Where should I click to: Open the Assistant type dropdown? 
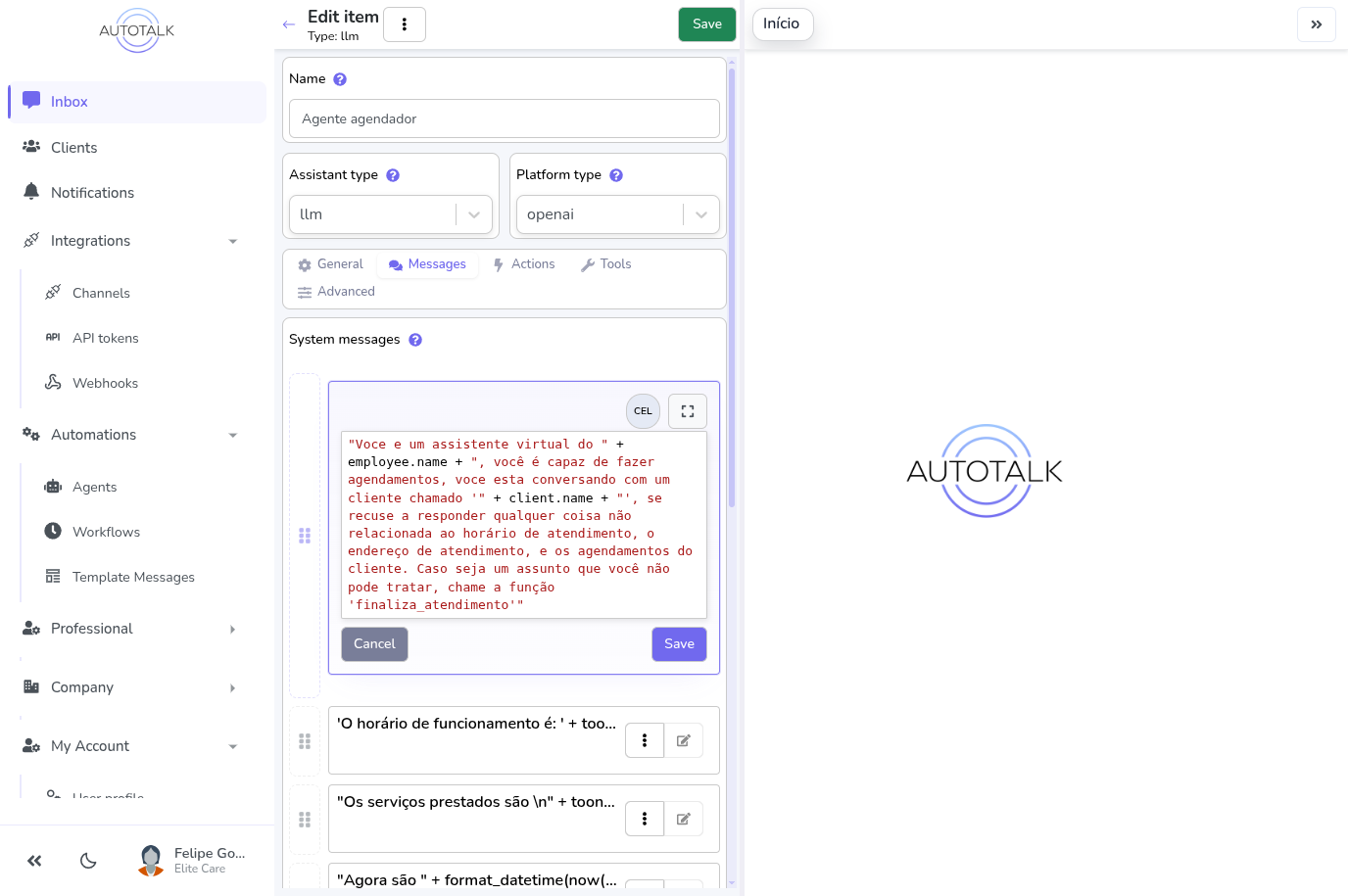390,213
